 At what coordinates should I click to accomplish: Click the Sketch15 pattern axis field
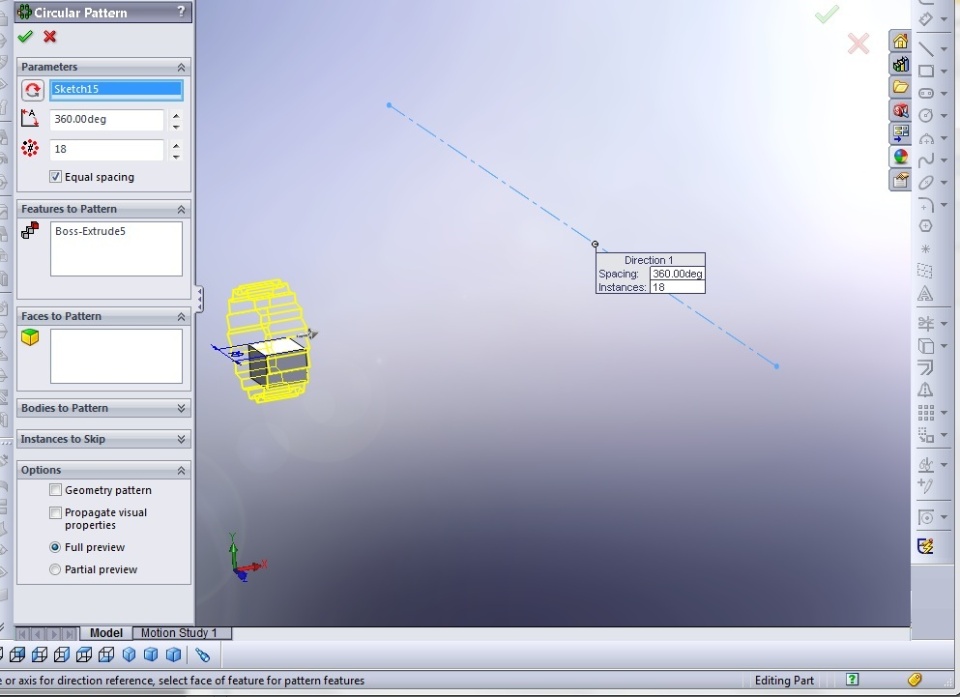coord(116,89)
